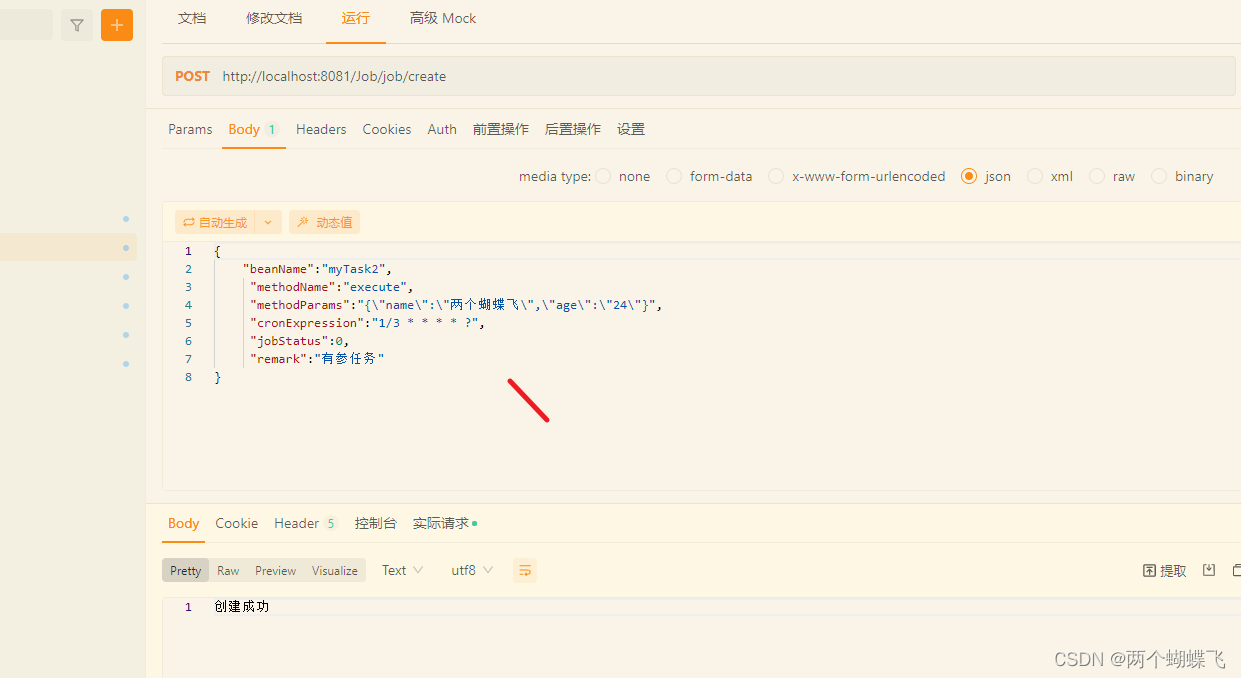The image size is (1241, 678).
Task: Open the response Body tab
Action: click(184, 523)
